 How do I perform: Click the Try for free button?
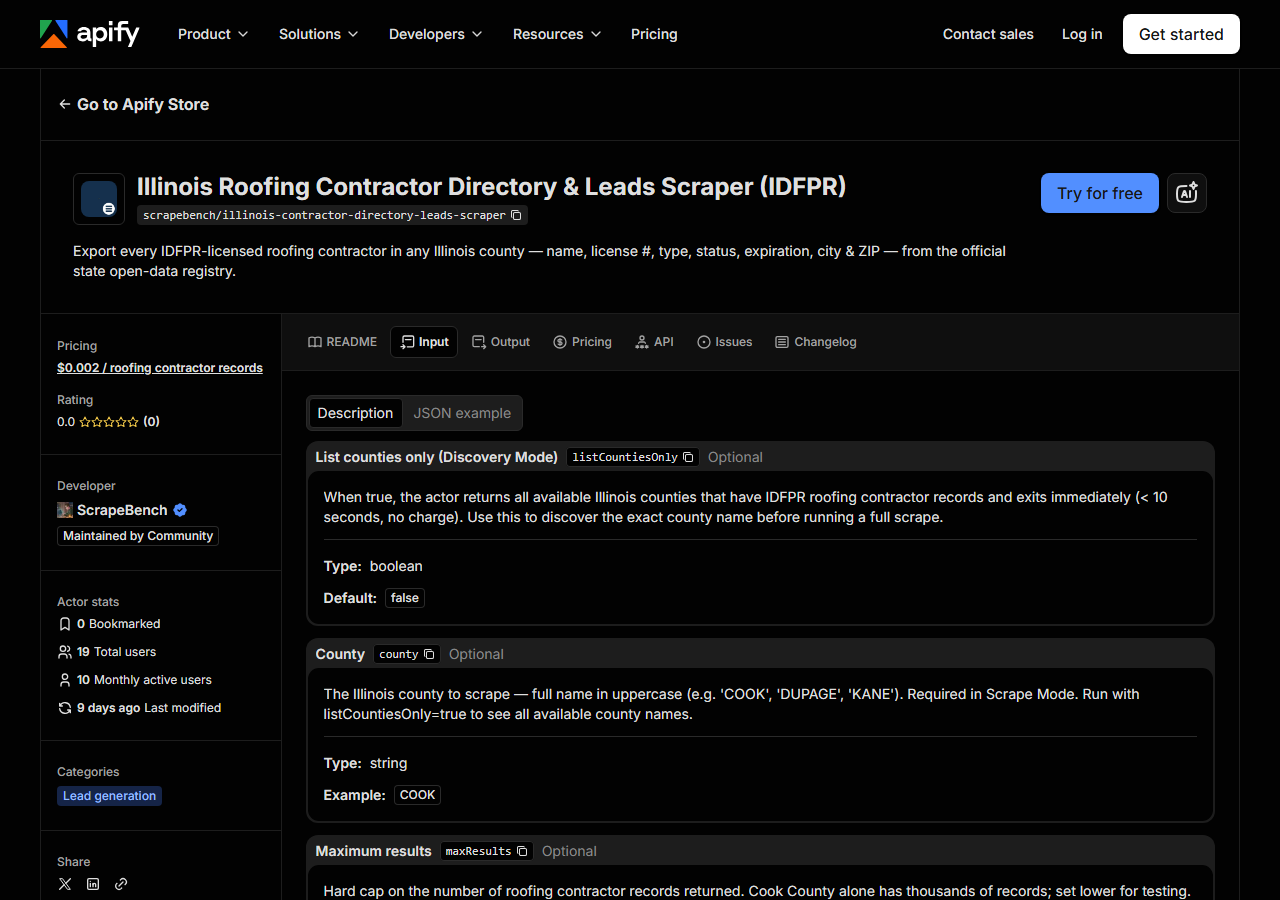click(x=1100, y=193)
